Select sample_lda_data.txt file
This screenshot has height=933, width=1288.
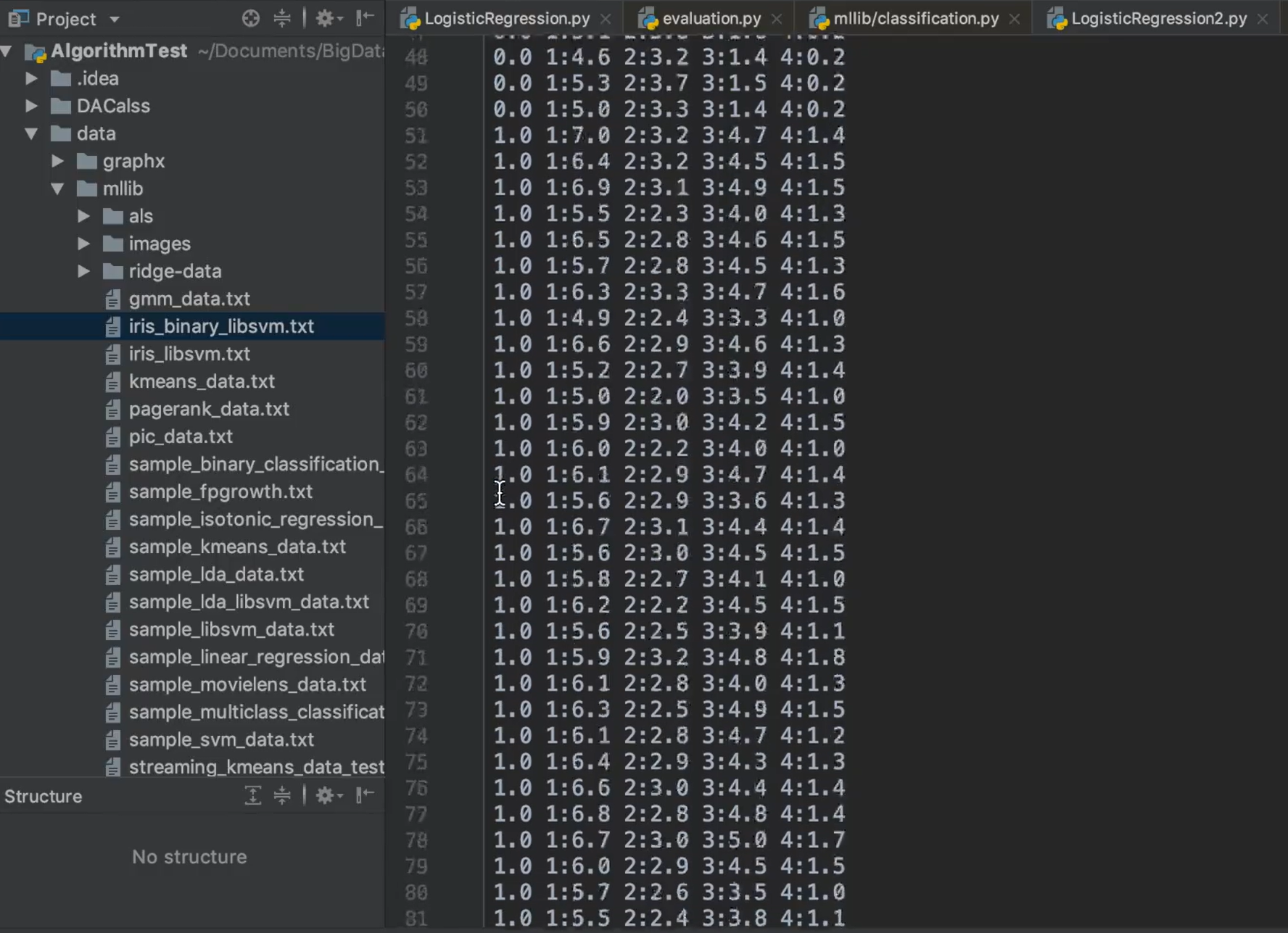[x=216, y=574]
